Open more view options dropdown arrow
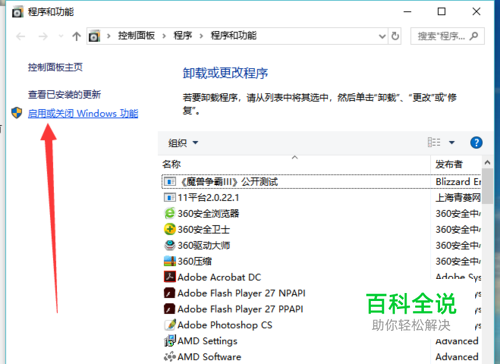Image resolution: width=500 pixels, height=364 pixels. [452, 143]
